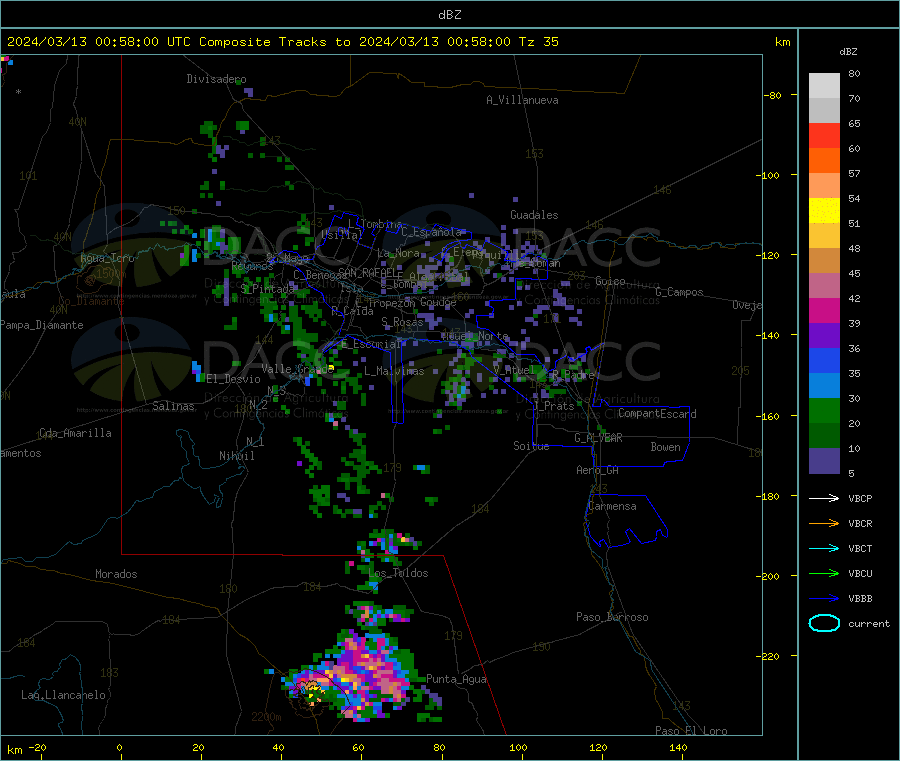Click the 'dBZ' title at the top
The image size is (900, 761).
pos(449,15)
